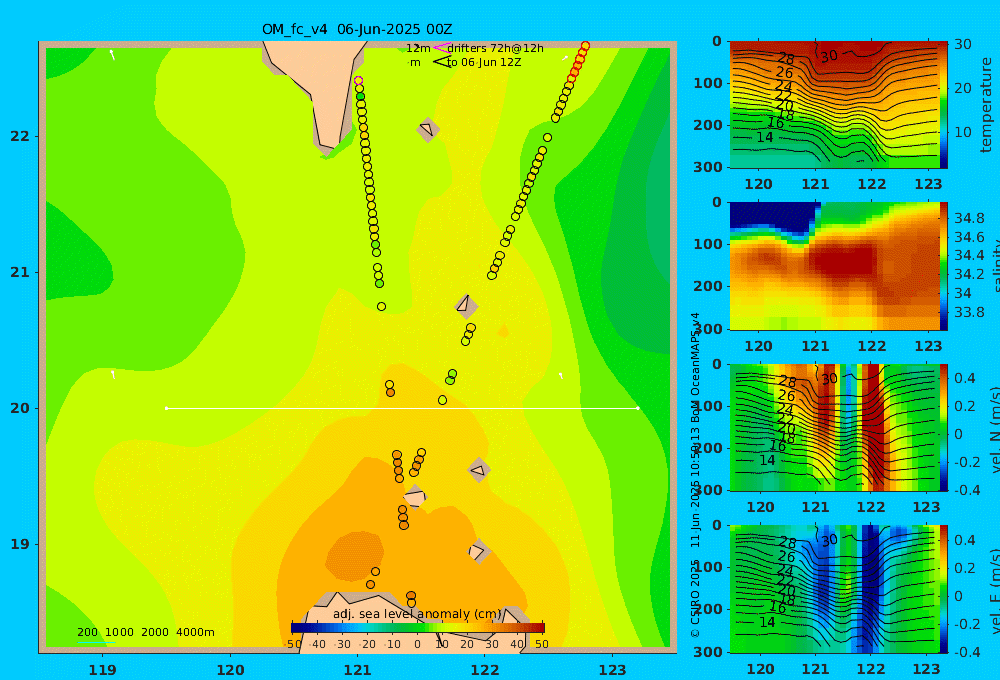
Task: Click the dark orange sea level high near 19°N
Action: [355, 556]
